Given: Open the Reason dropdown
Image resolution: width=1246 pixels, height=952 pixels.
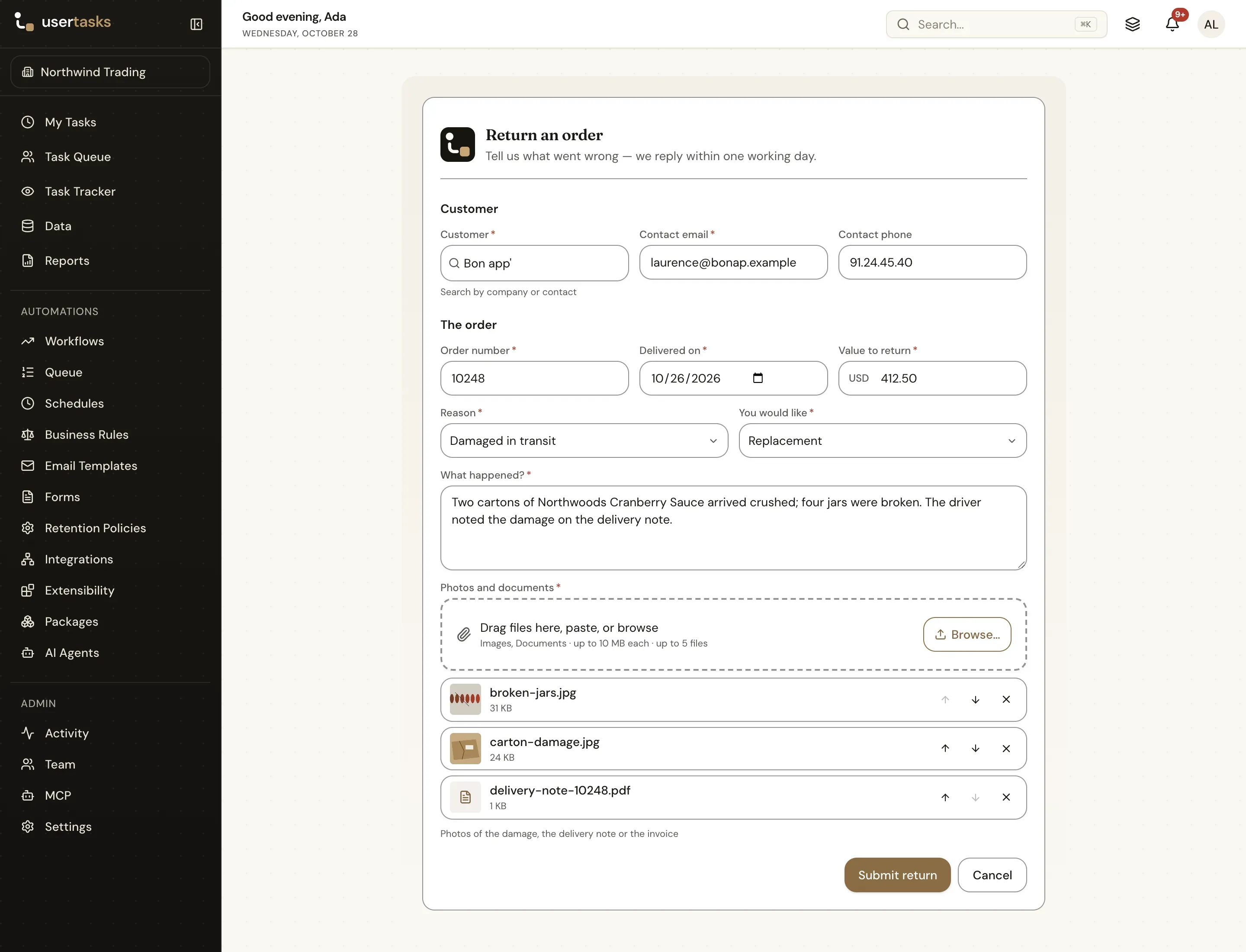Looking at the screenshot, I should [x=584, y=441].
